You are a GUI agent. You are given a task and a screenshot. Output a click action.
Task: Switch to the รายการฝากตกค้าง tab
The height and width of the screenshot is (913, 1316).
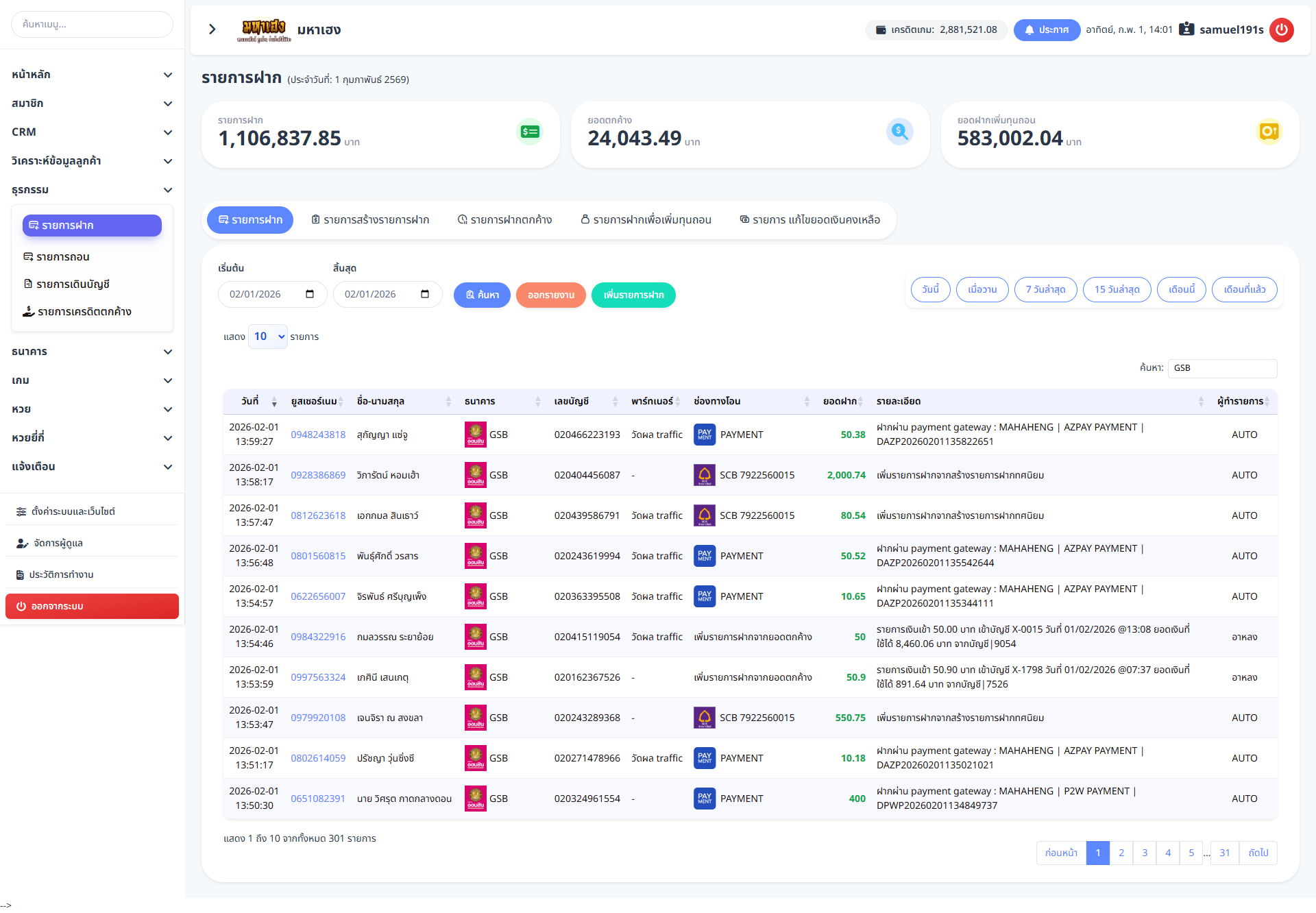click(x=504, y=220)
